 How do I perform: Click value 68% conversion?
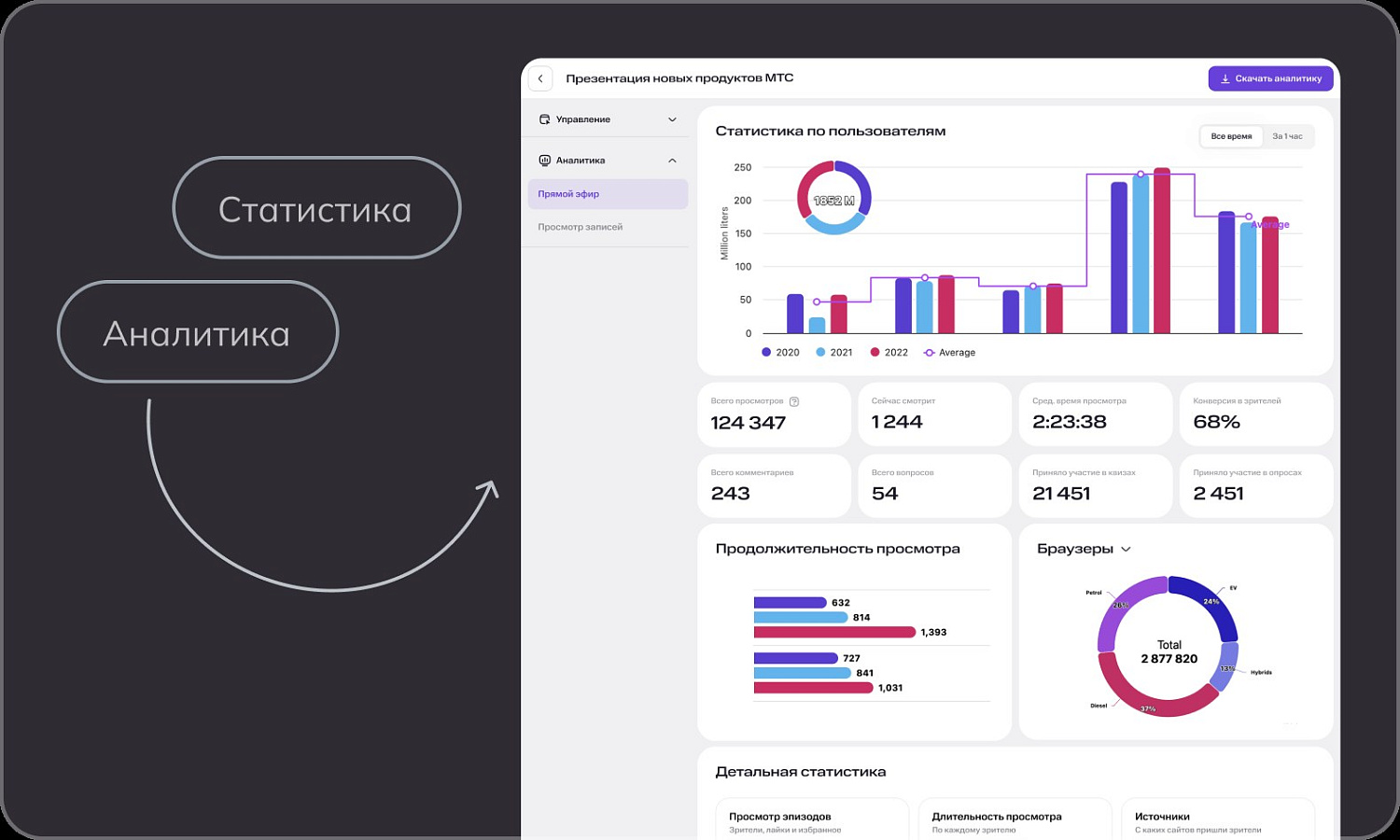[1217, 422]
